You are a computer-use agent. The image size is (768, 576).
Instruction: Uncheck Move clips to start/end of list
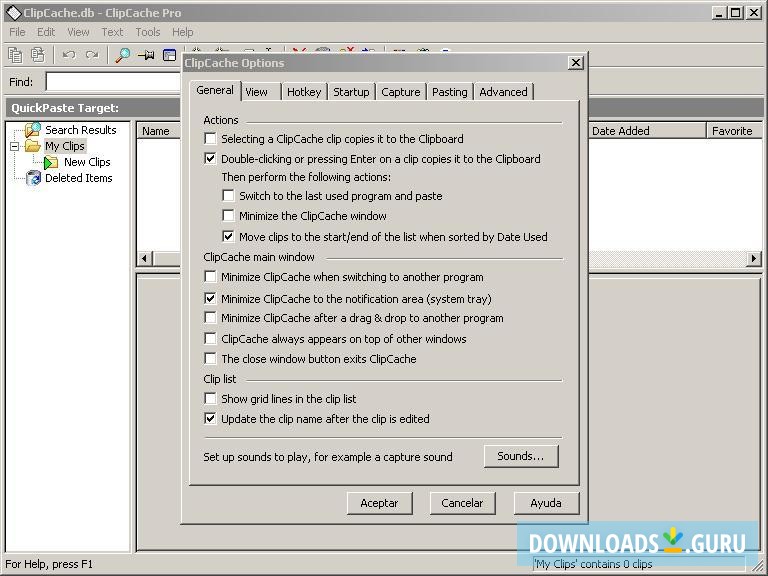[228, 237]
